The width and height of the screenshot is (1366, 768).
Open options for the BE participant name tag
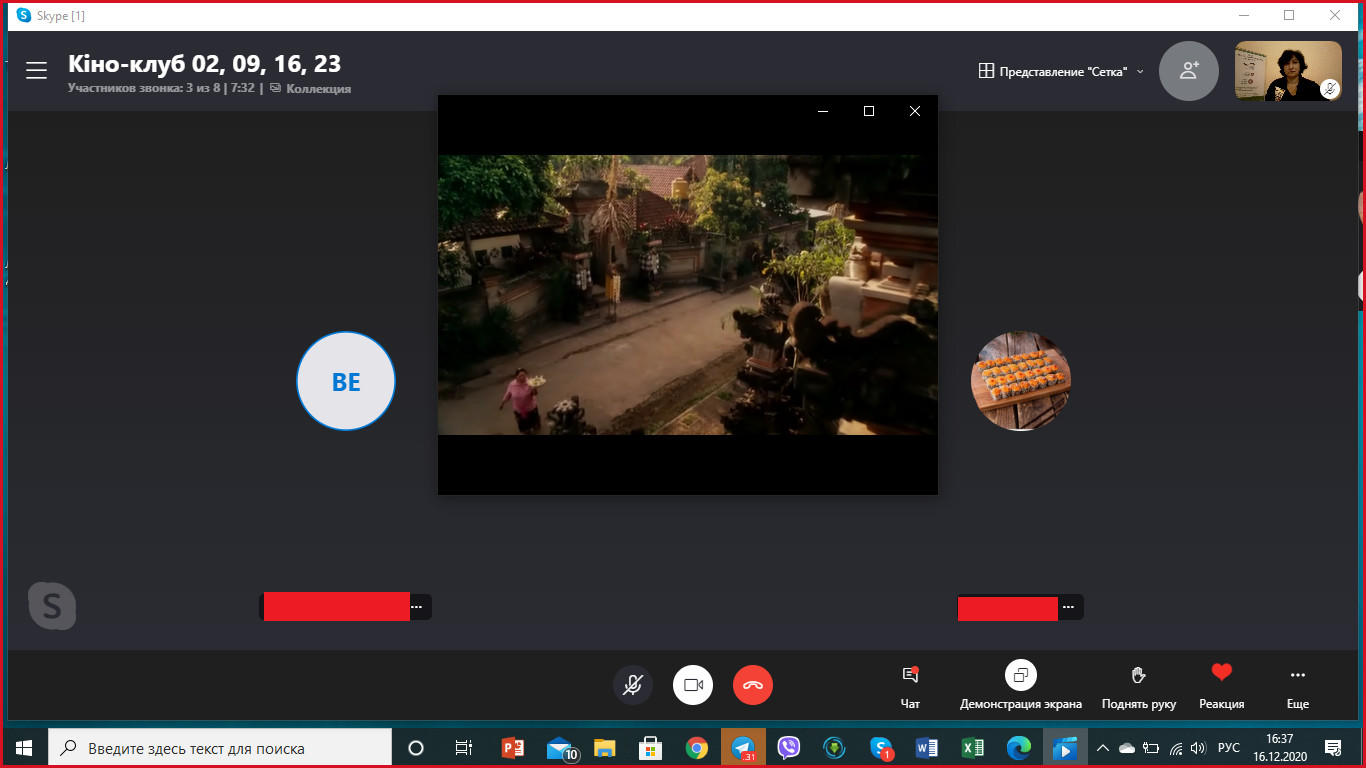[x=417, y=607]
